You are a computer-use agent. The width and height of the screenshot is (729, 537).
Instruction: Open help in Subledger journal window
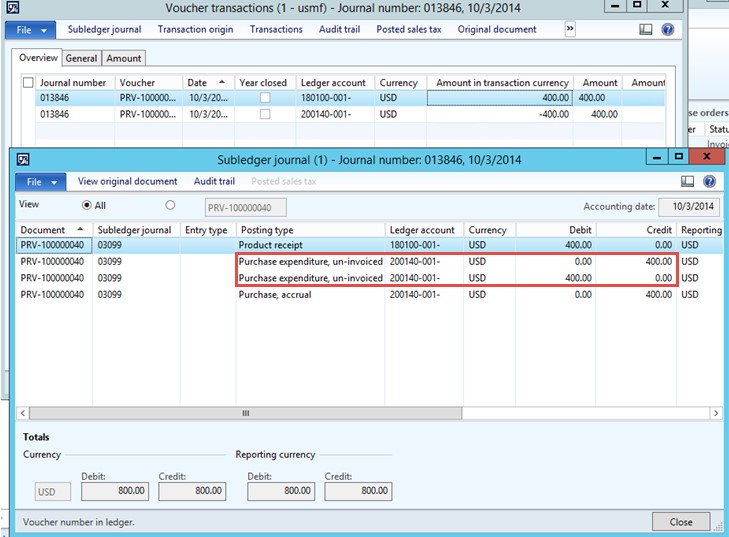tap(709, 181)
